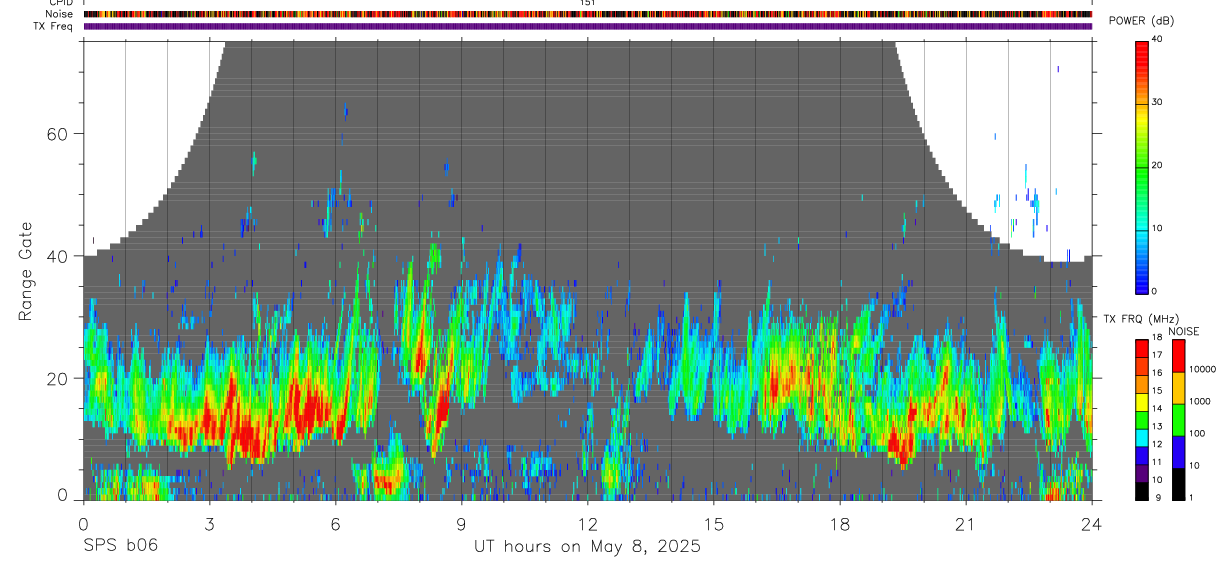The width and height of the screenshot is (1228, 567).
Task: Pick the green 20 dB region of power colorbar
Action: (x=1142, y=166)
